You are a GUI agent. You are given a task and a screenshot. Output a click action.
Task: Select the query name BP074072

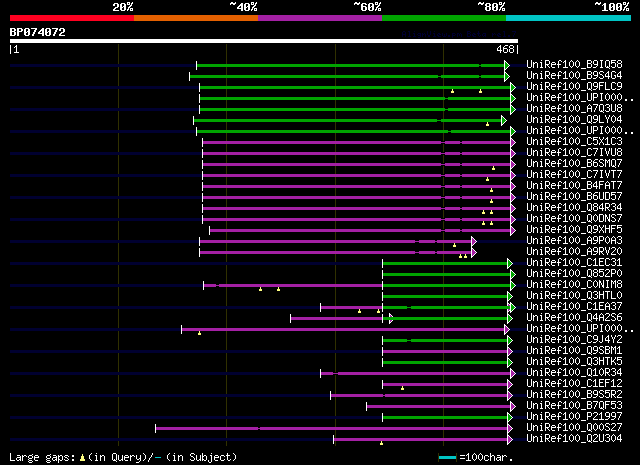tap(38, 32)
